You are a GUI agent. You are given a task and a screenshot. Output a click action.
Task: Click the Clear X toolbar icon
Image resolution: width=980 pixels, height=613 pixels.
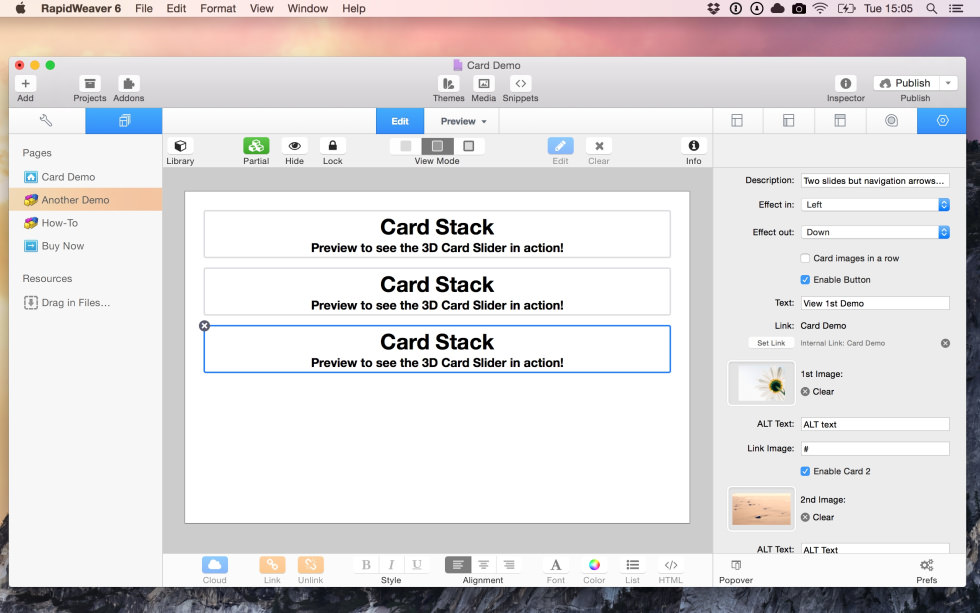point(599,146)
